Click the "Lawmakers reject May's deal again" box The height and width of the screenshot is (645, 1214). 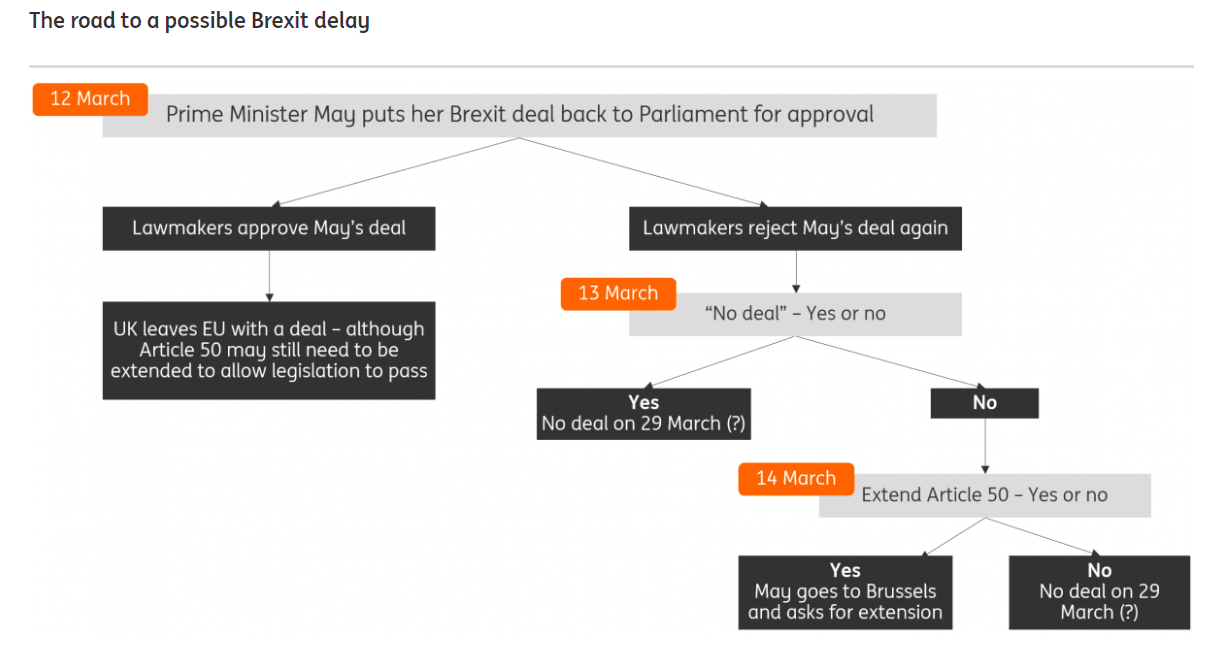pos(795,228)
